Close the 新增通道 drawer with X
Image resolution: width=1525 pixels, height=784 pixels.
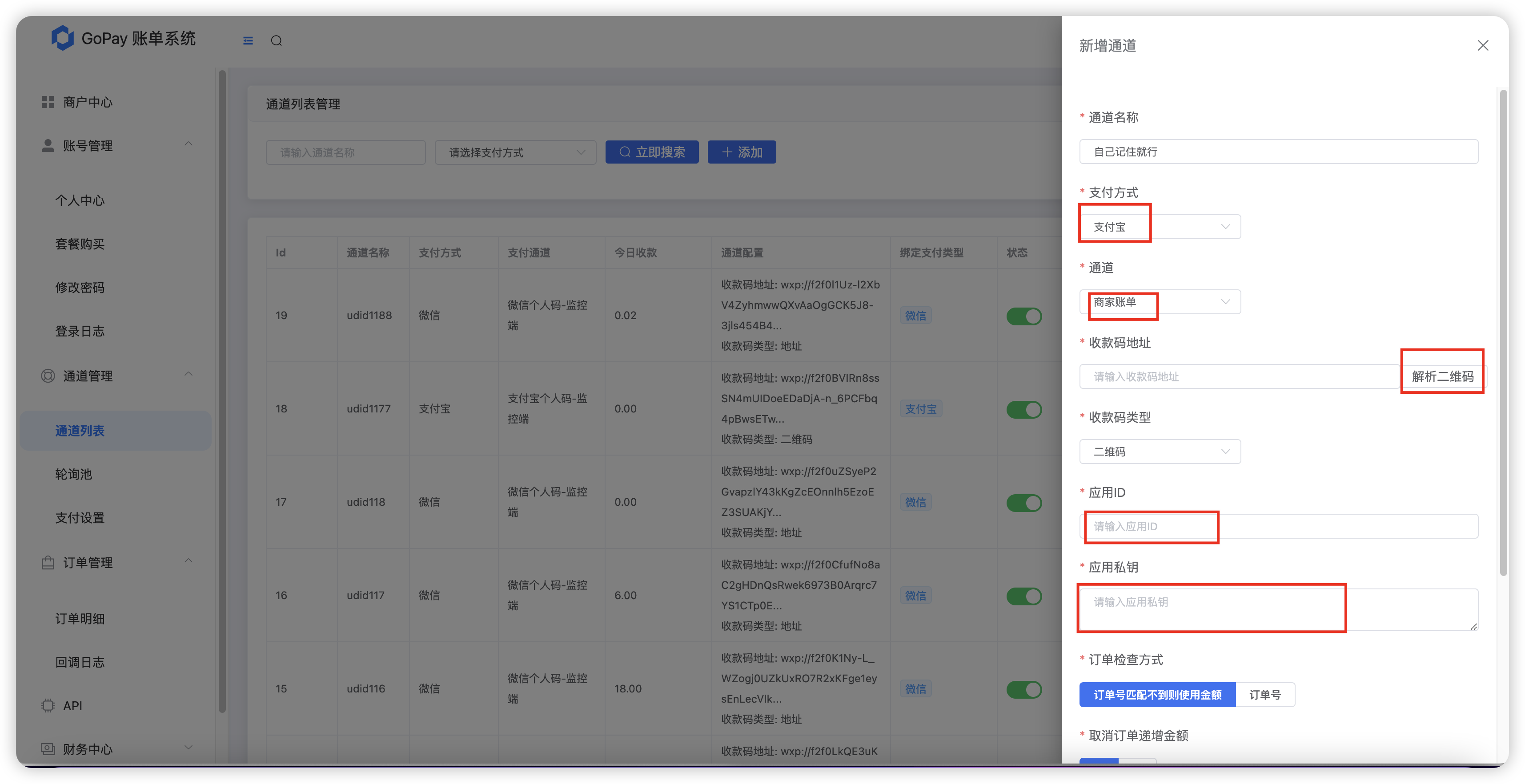(1482, 46)
